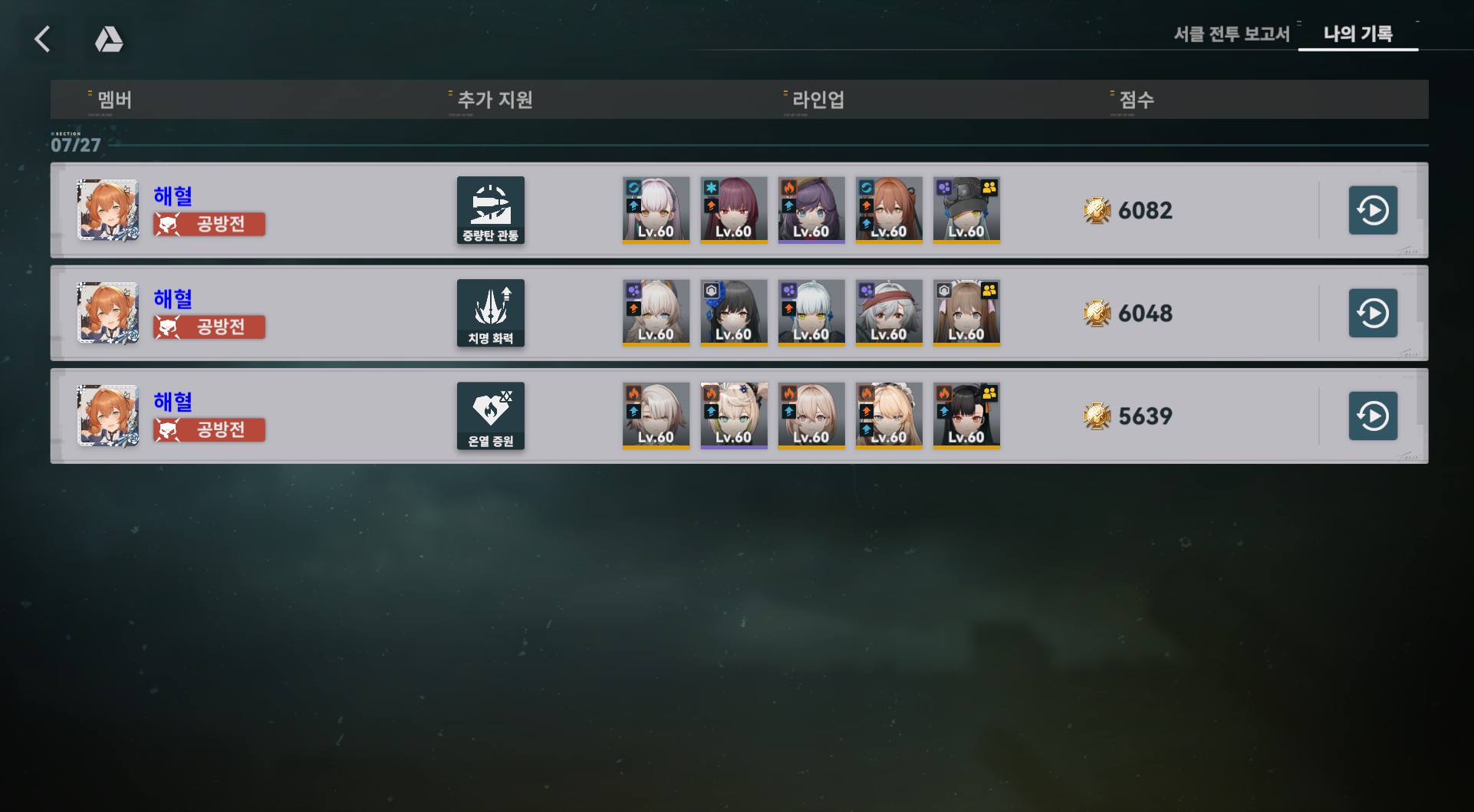Select the 온열 증원 support icon

click(x=491, y=416)
